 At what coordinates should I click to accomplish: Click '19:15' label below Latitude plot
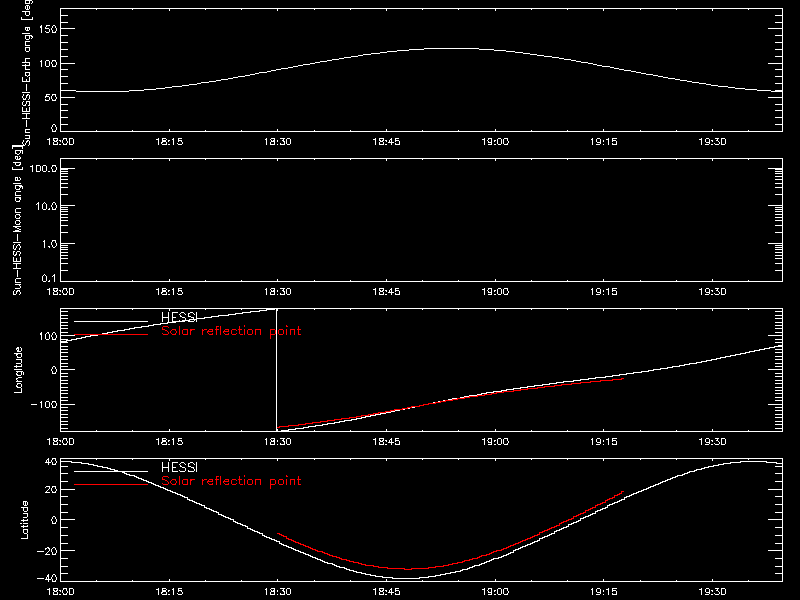coord(604,591)
